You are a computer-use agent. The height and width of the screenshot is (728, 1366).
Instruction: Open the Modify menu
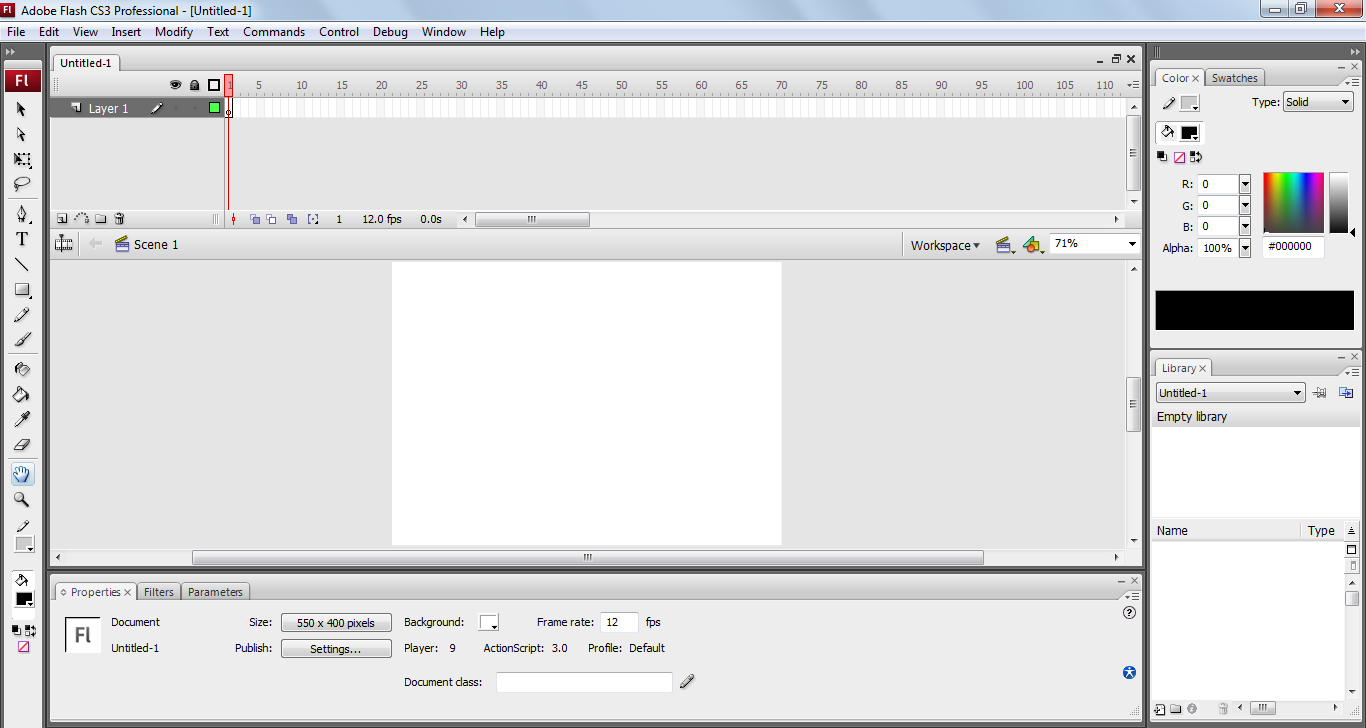tap(174, 32)
